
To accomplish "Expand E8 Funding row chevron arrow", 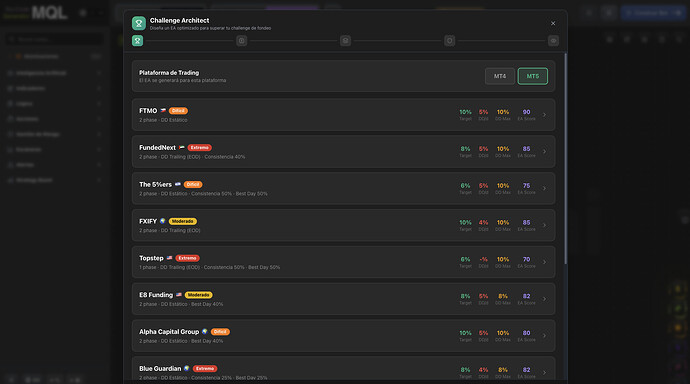I will (544, 299).
